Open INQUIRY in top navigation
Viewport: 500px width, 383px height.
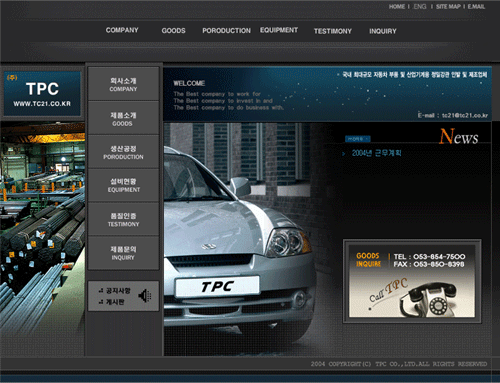(383, 31)
